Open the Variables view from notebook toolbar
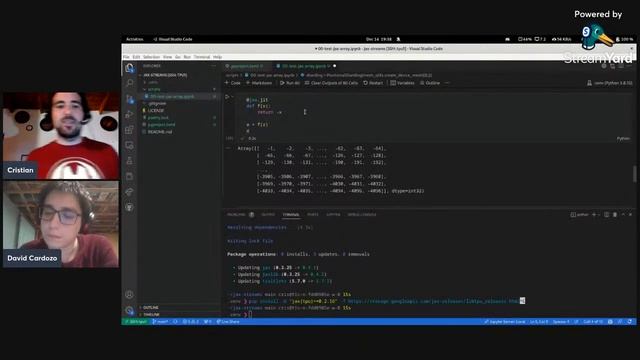Screen dimensions: 640x360 click(402, 83)
